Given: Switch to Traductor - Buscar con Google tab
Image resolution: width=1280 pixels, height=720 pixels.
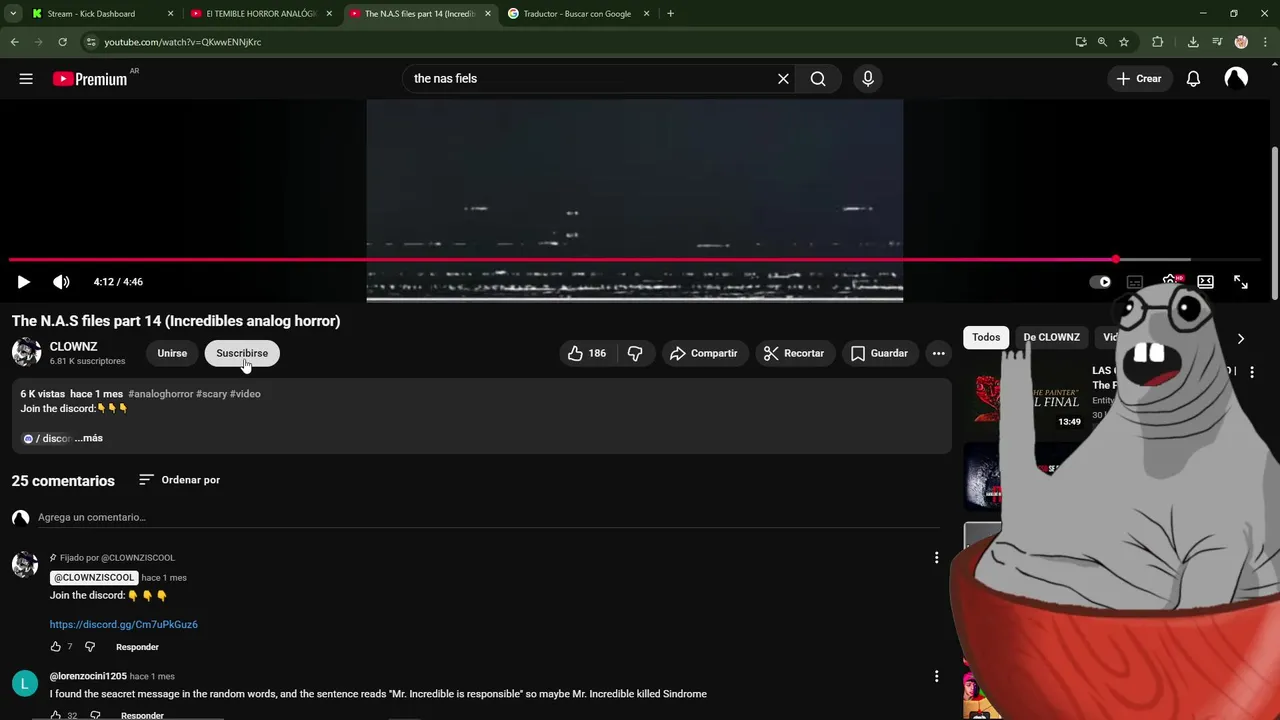Looking at the screenshot, I should point(577,14).
